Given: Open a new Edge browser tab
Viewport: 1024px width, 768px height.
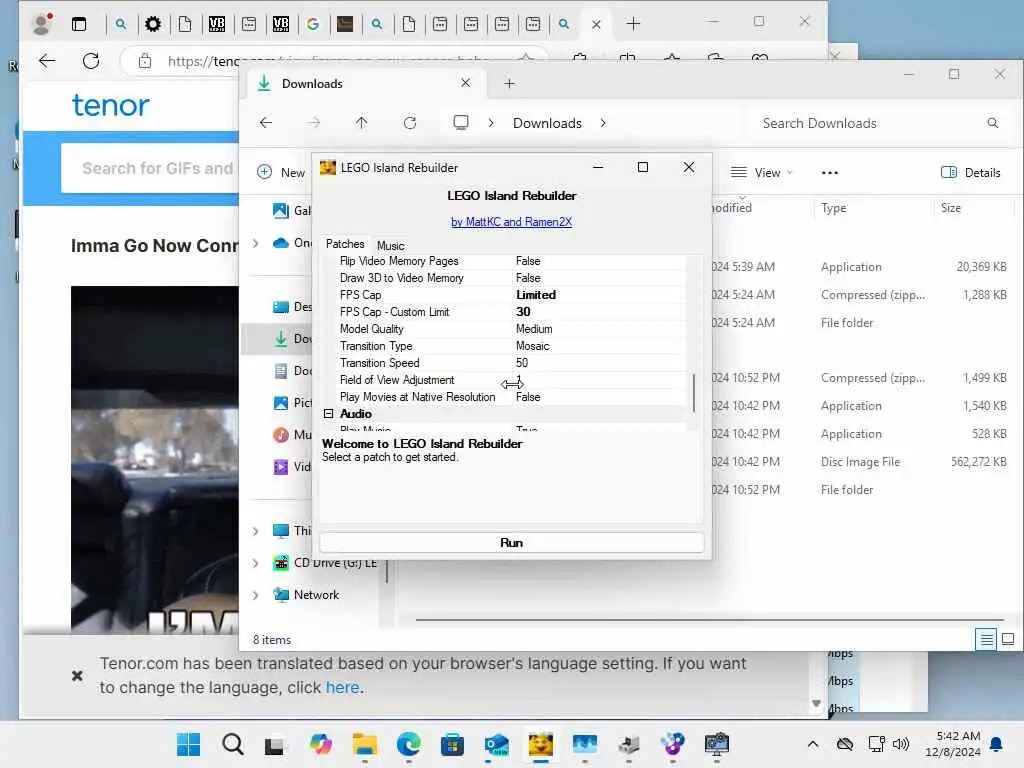Looking at the screenshot, I should [633, 24].
